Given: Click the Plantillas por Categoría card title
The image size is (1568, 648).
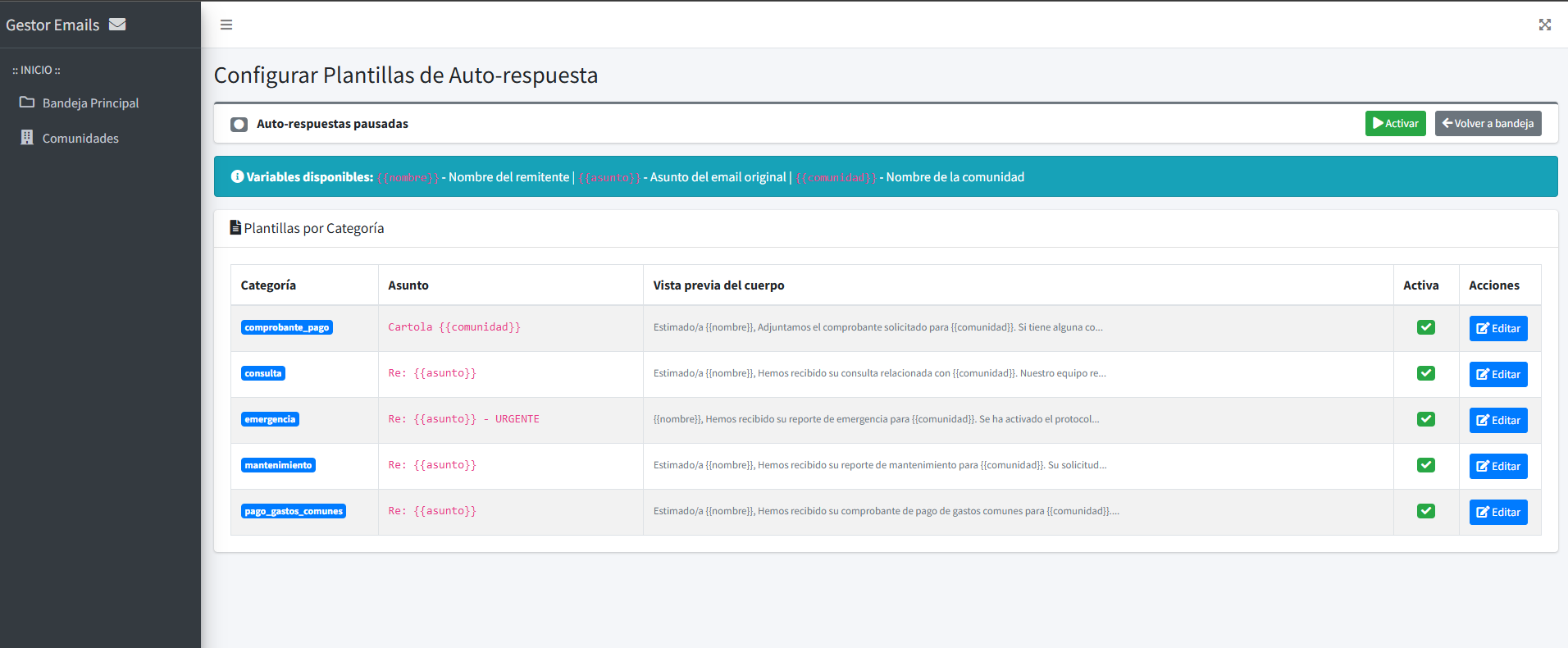Looking at the screenshot, I should tap(313, 228).
